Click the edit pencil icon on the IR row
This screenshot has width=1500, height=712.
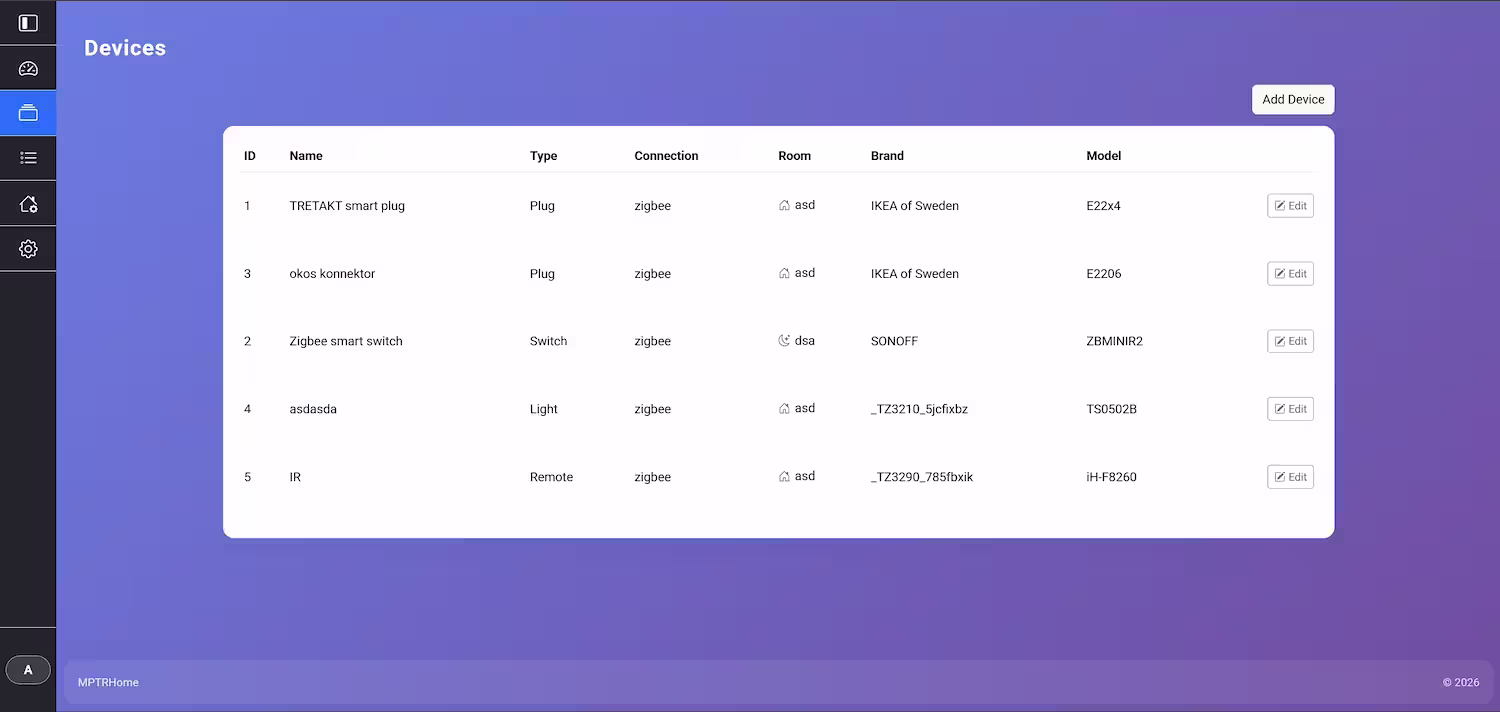pyautogui.click(x=1281, y=477)
